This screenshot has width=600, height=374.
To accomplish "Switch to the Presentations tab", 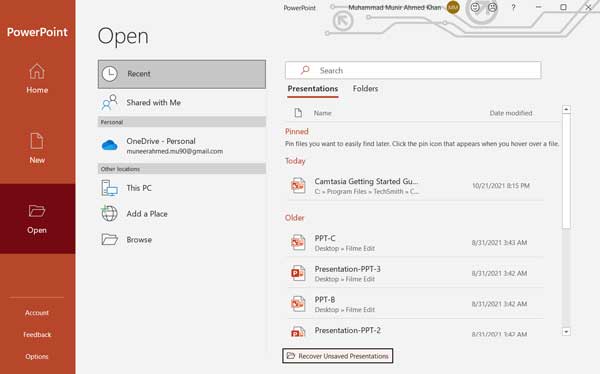I will [313, 89].
